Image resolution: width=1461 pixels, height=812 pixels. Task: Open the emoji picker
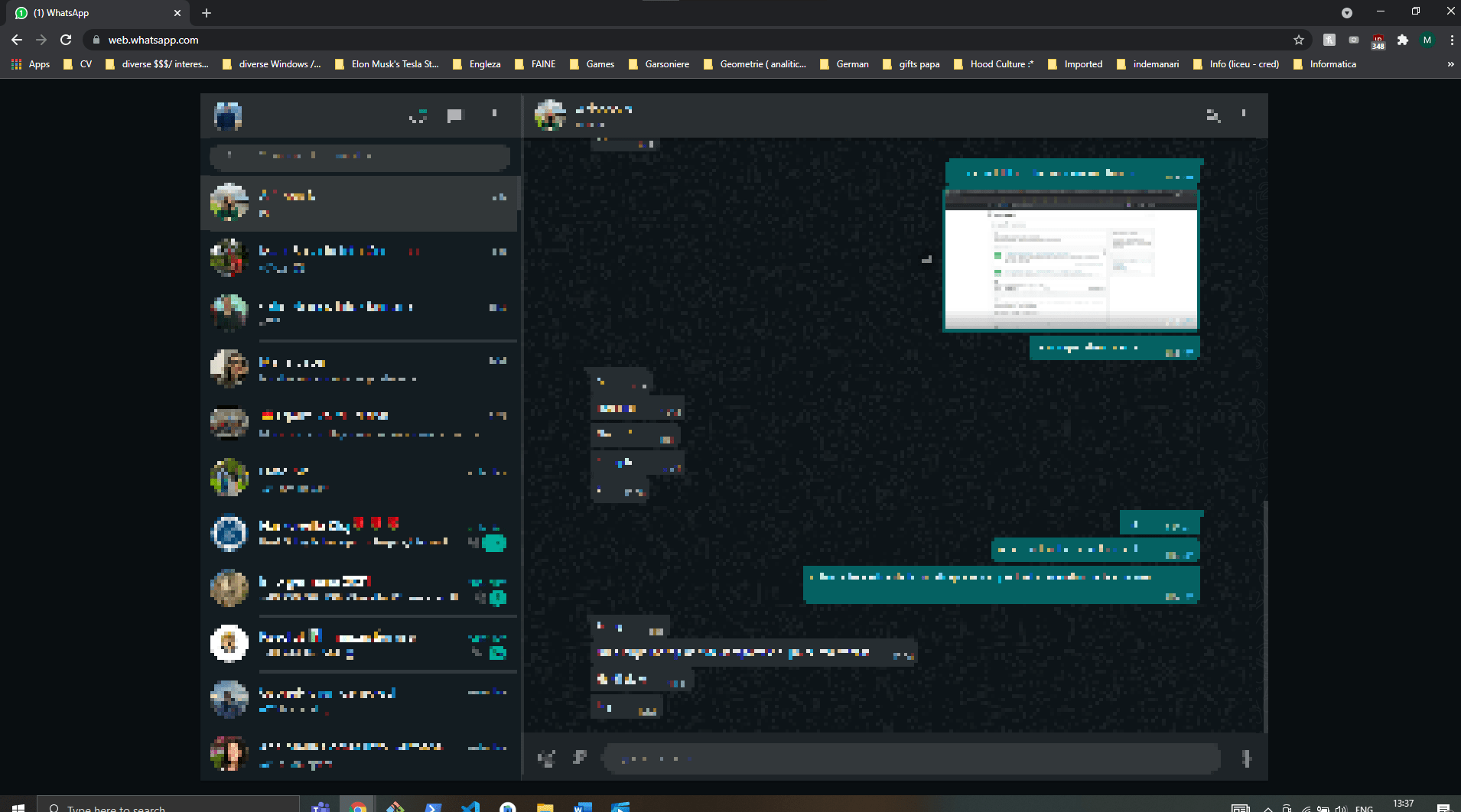click(546, 758)
